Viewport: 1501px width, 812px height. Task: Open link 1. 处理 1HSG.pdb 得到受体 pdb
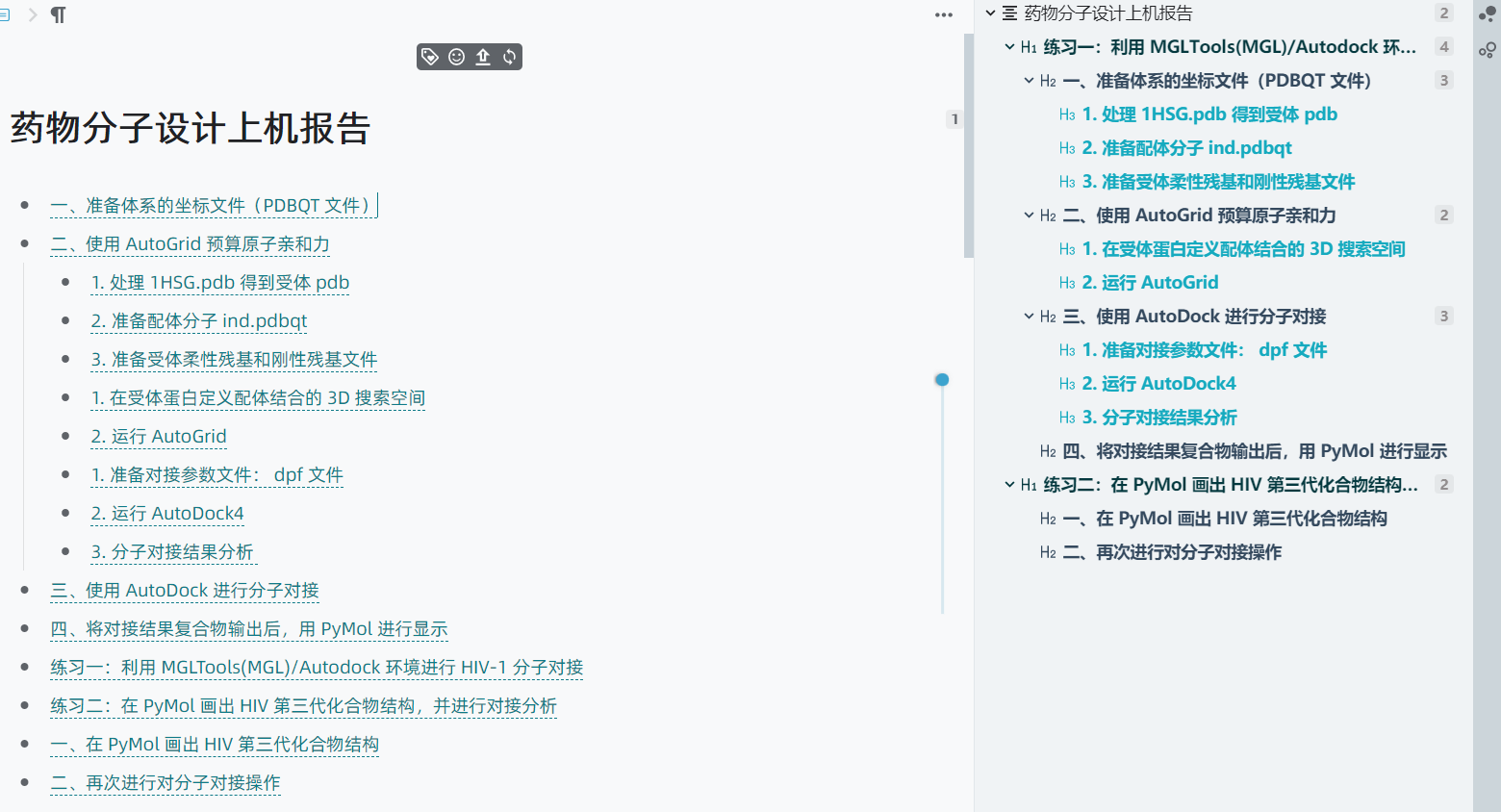220,283
